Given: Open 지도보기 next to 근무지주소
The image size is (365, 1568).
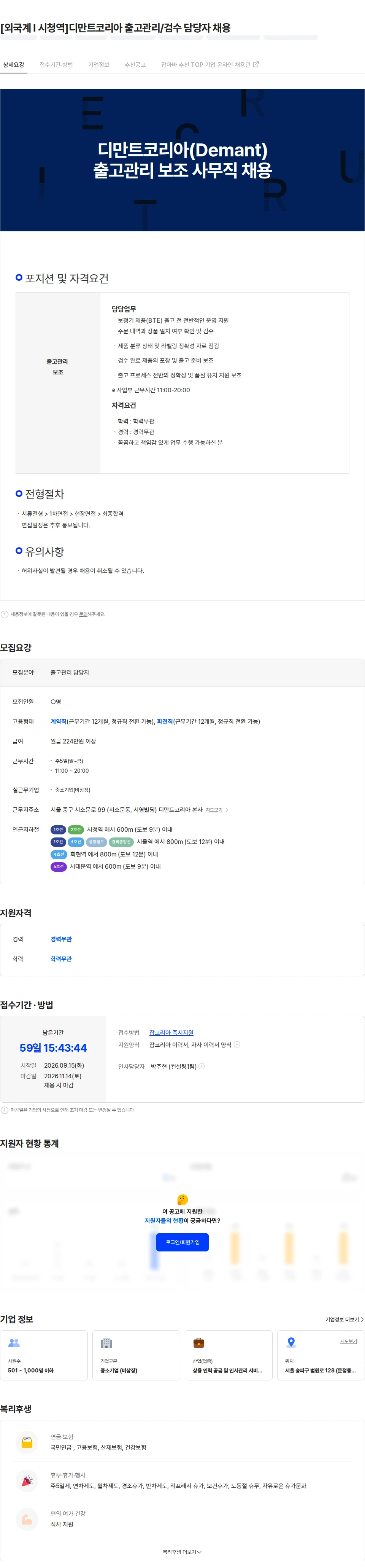Looking at the screenshot, I should 214,810.
